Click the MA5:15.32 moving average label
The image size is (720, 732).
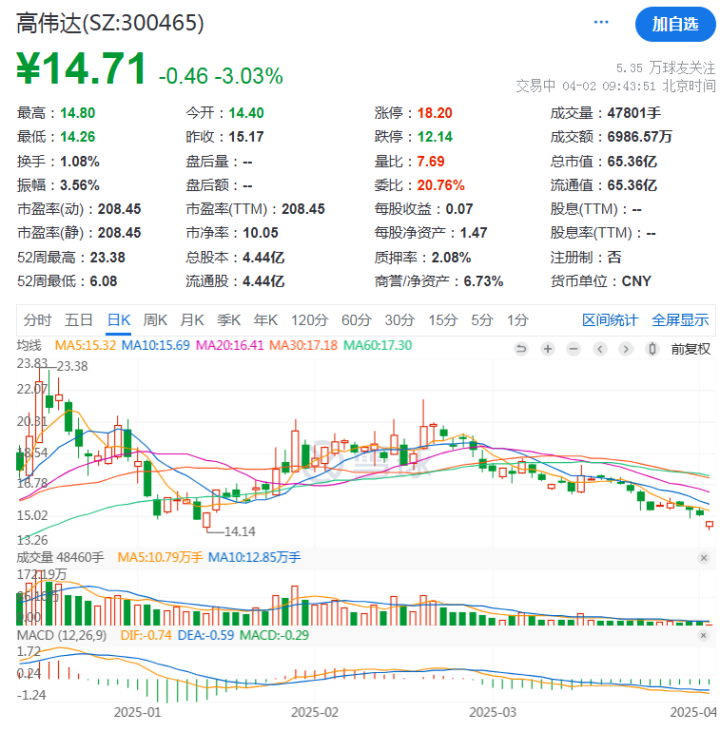(x=85, y=345)
